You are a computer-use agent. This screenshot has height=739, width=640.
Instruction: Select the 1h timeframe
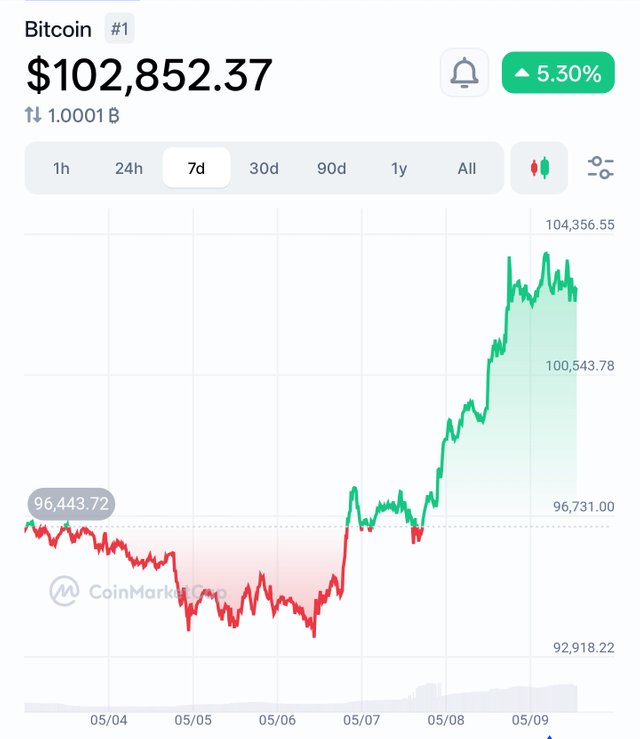[x=61, y=168]
